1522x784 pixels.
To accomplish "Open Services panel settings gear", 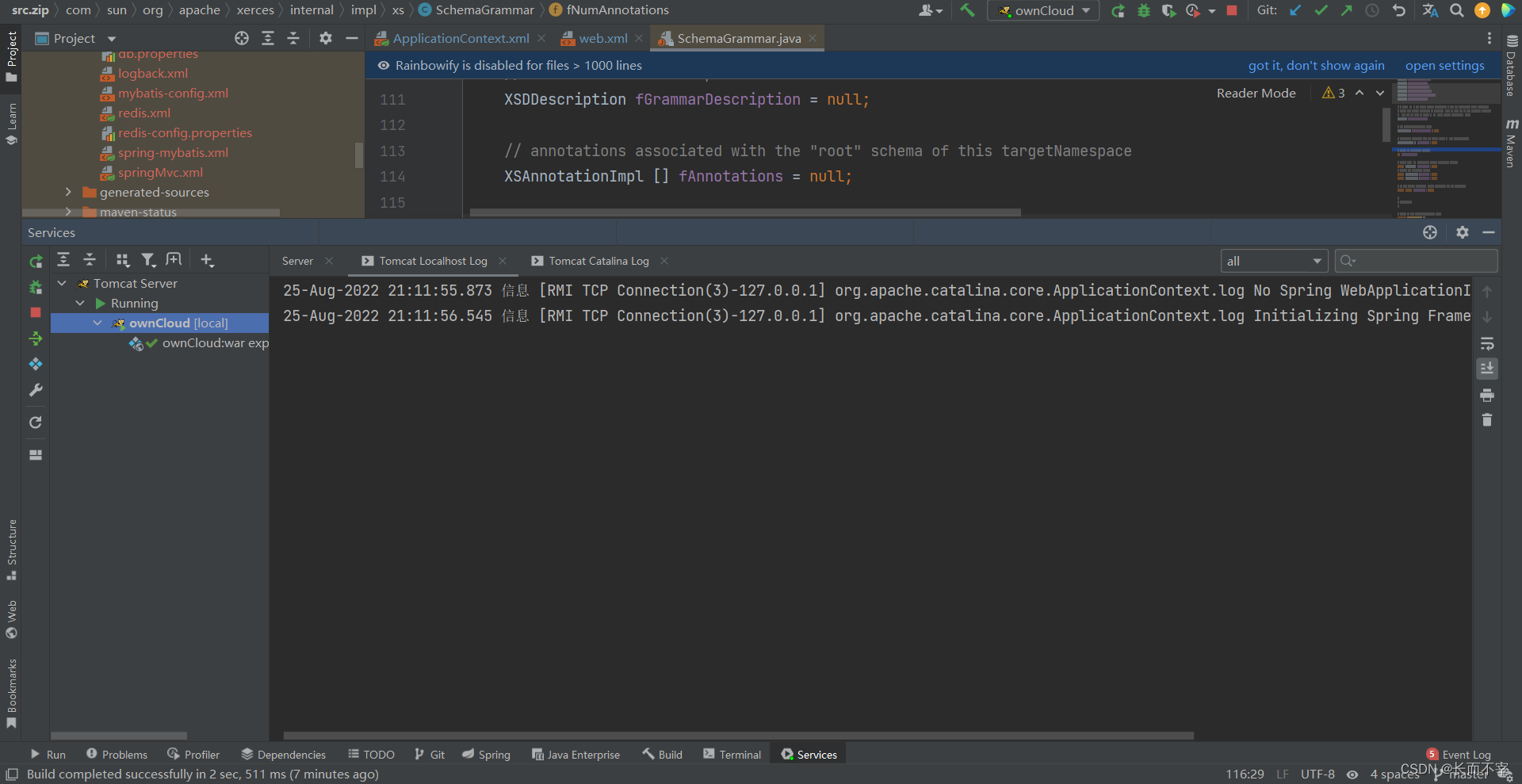I will coord(1463,232).
